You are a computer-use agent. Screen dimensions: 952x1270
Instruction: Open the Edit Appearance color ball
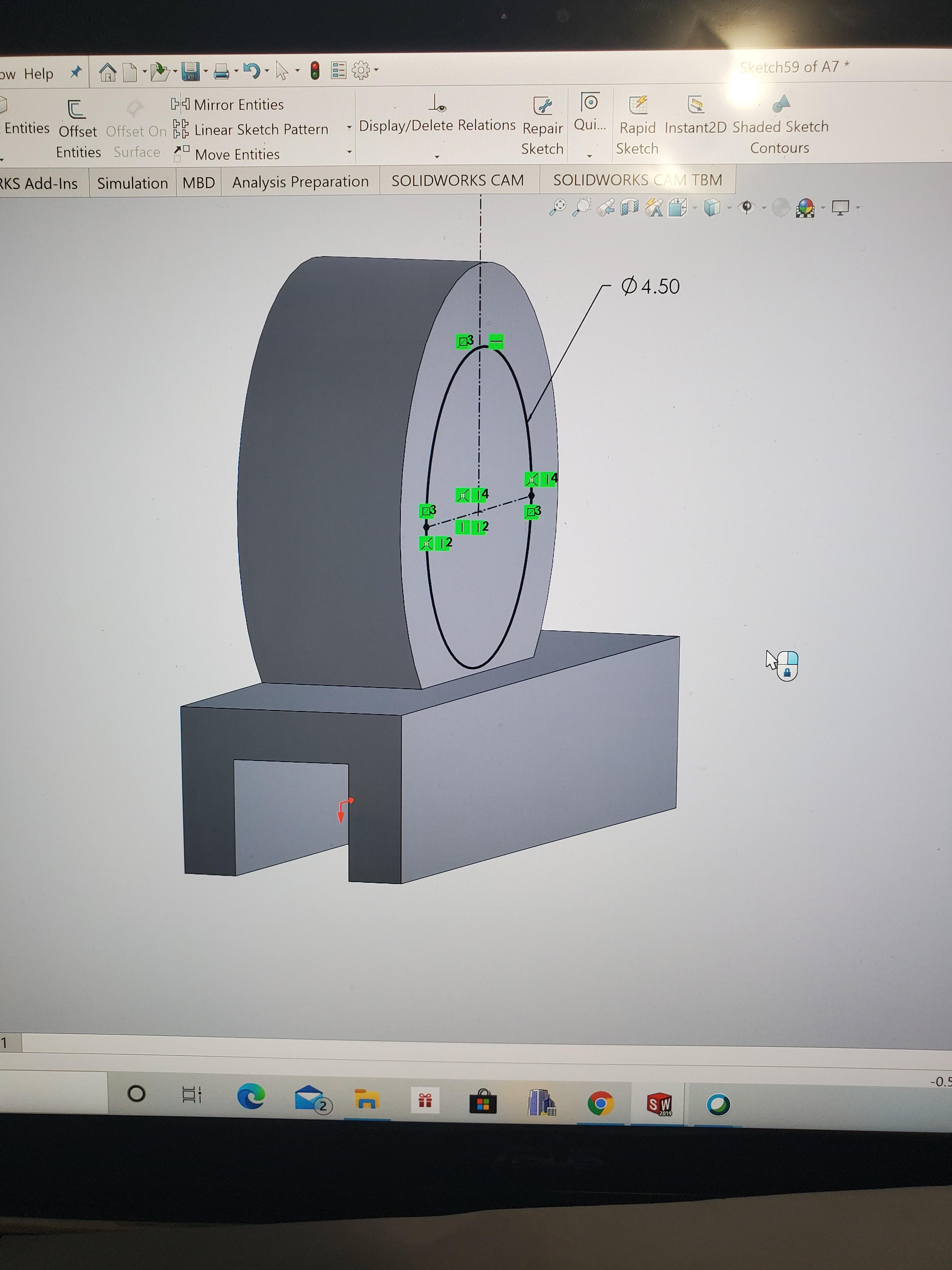point(805,208)
